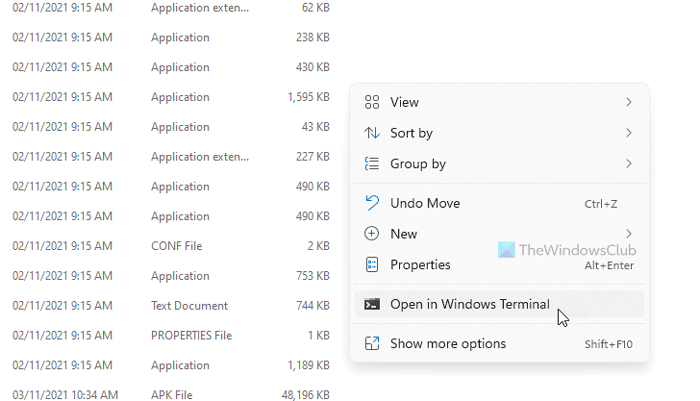Screen dimensions: 700x401
Task: Click the Windows Terminal icon
Action: 372,305
